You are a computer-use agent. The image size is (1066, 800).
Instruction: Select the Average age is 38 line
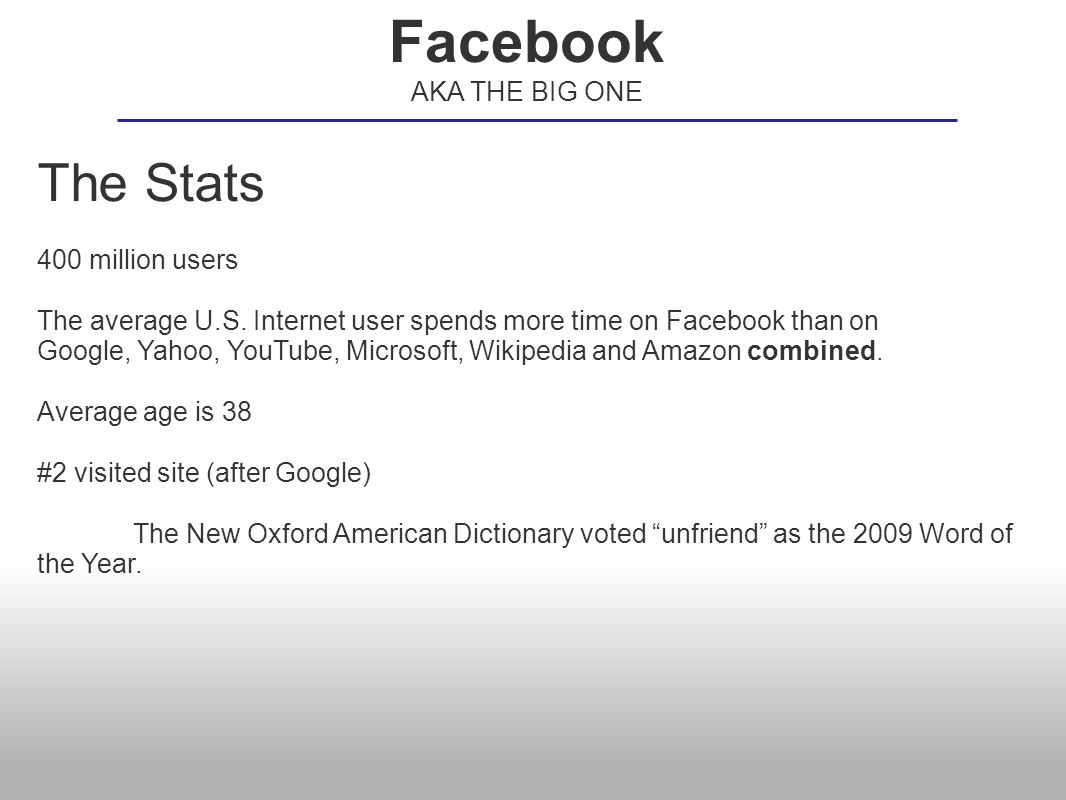(144, 412)
